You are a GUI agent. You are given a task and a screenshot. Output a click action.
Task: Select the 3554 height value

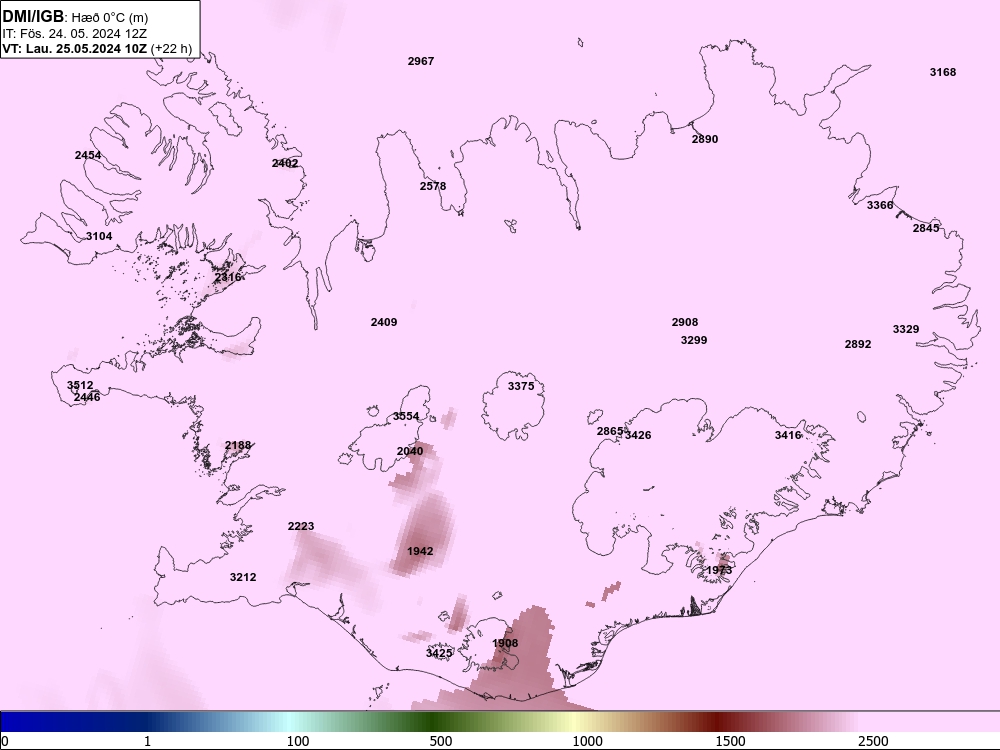(x=406, y=416)
